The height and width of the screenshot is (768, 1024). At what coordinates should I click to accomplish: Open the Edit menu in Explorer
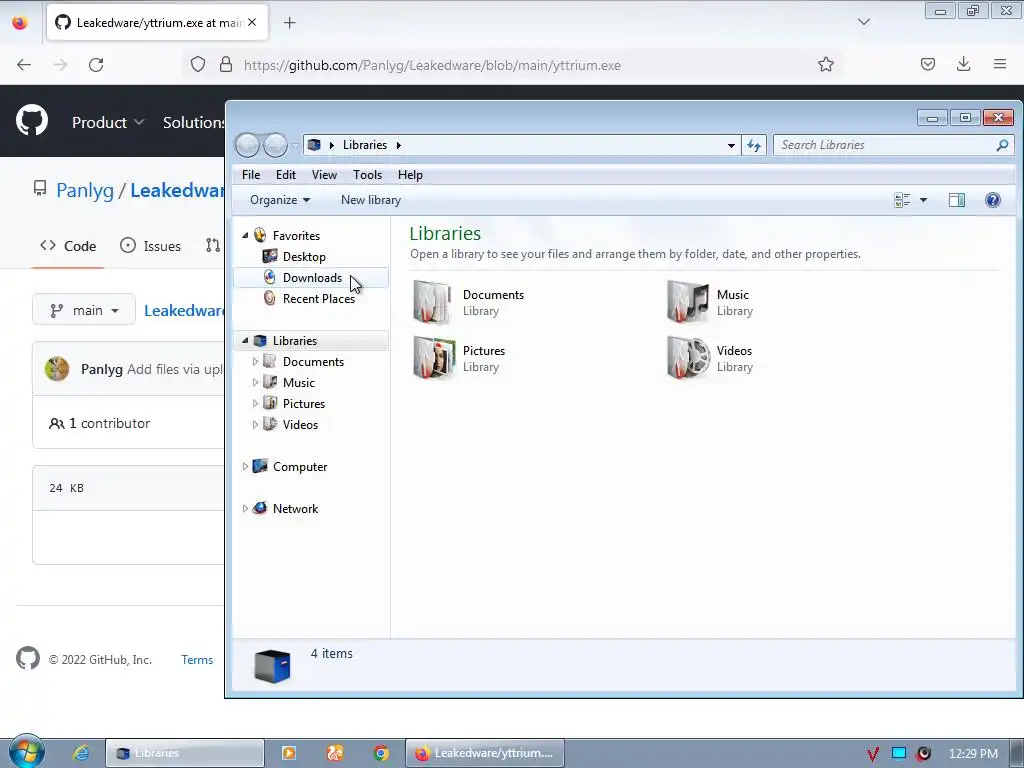coord(285,175)
